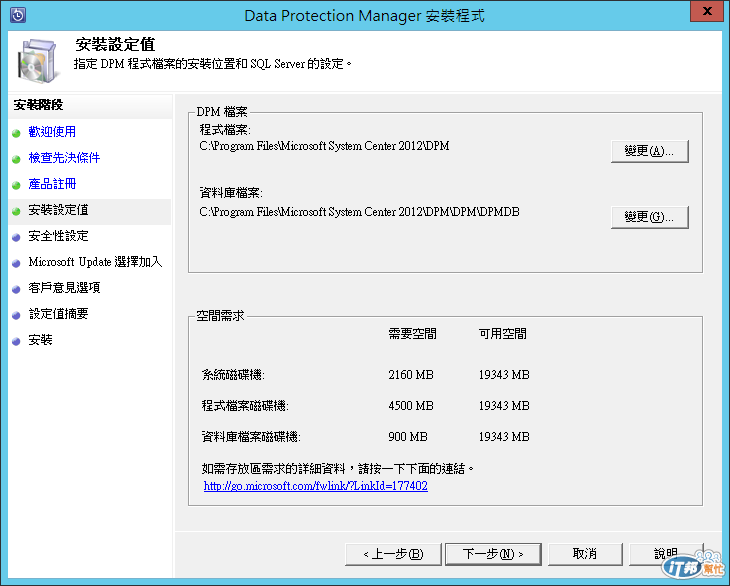This screenshot has width=730, height=586.
Task: Select Microsoft Update 選擇加入 step
Action: [95, 262]
